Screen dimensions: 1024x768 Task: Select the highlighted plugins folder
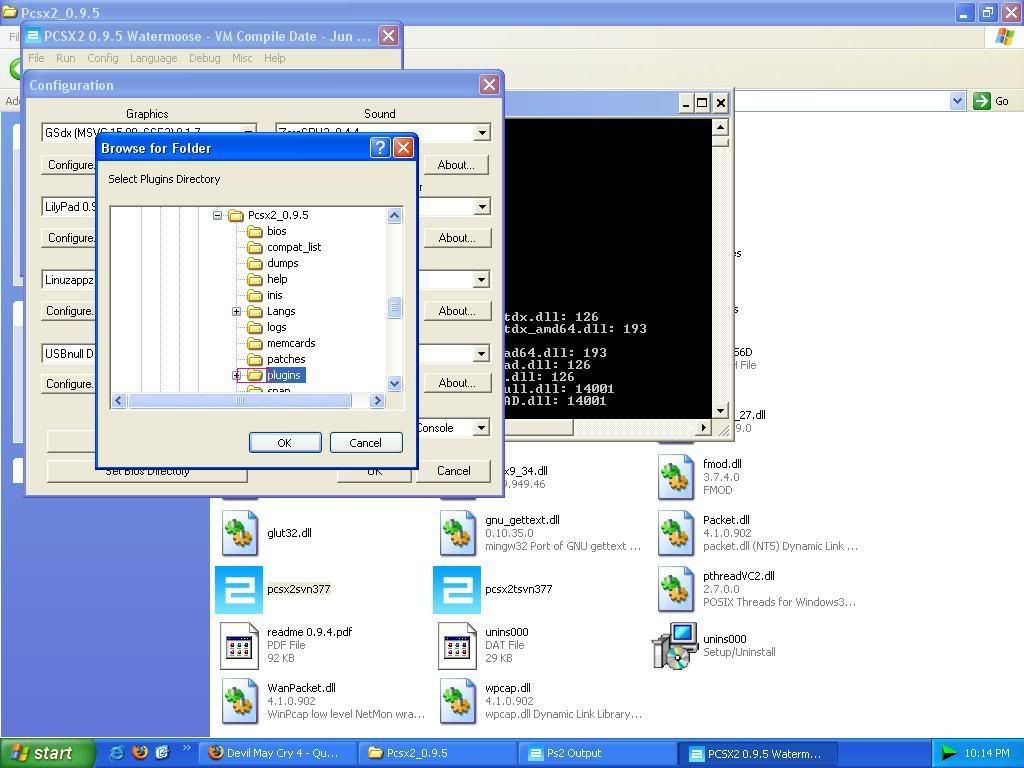[x=283, y=375]
